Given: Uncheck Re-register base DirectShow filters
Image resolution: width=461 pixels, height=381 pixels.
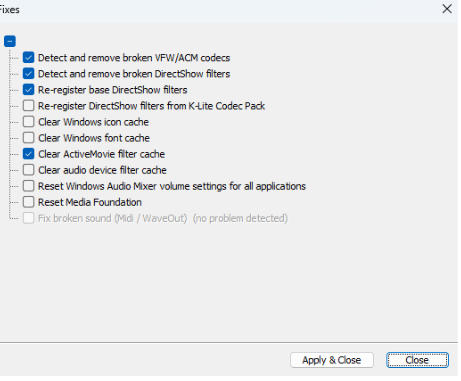Looking at the screenshot, I should click(x=28, y=90).
